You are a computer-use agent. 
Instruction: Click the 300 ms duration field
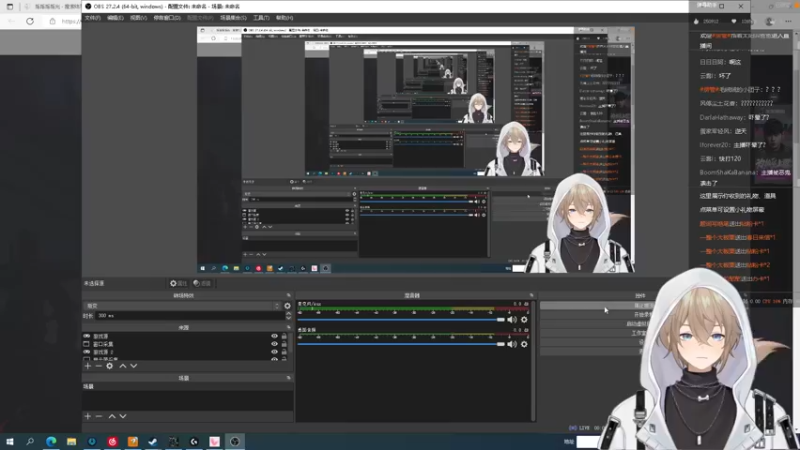coord(190,316)
